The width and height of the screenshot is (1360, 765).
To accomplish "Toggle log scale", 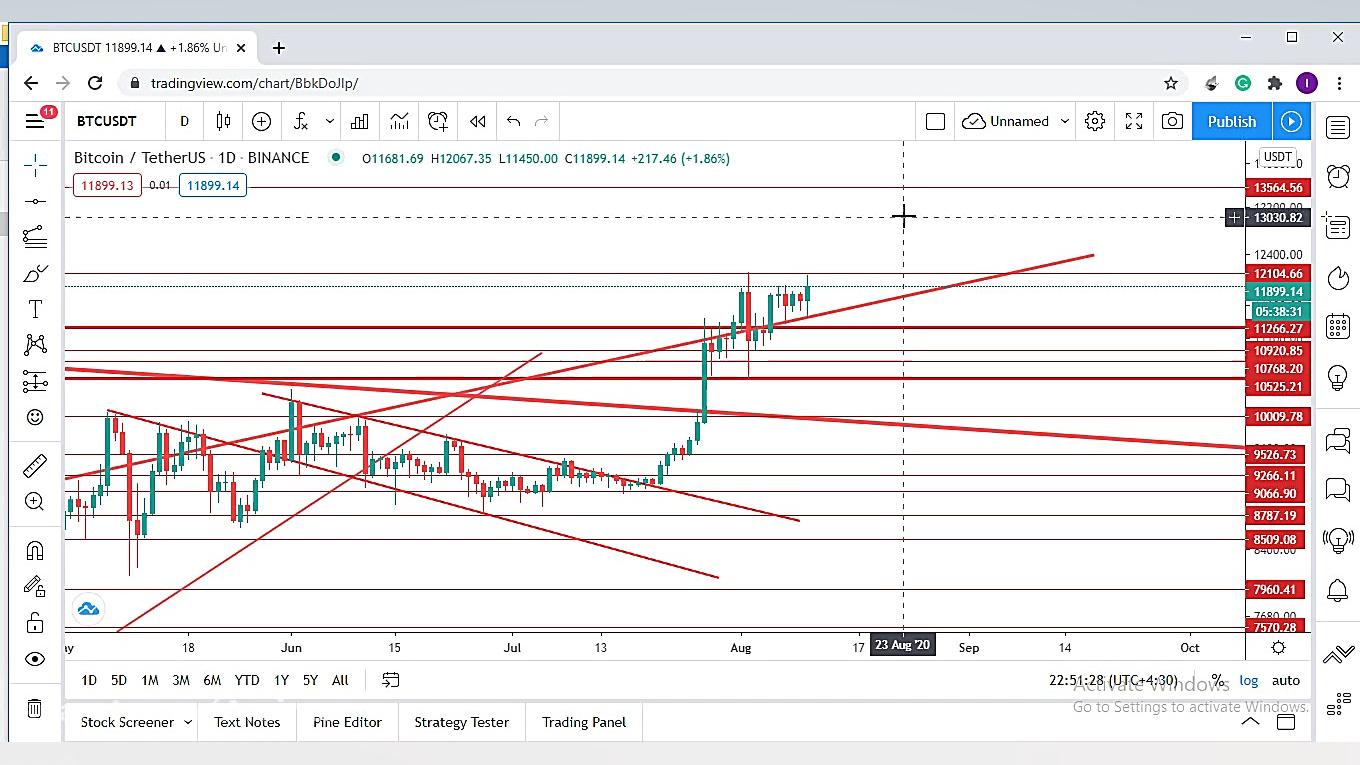I will click(x=1249, y=680).
